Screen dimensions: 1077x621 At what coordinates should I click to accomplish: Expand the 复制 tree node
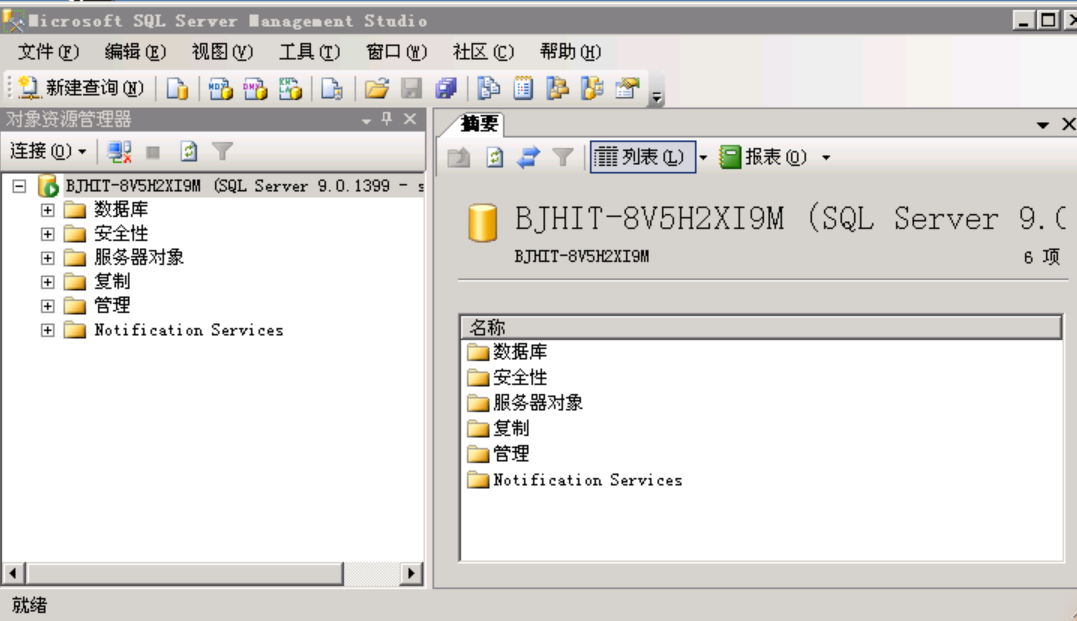[47, 282]
